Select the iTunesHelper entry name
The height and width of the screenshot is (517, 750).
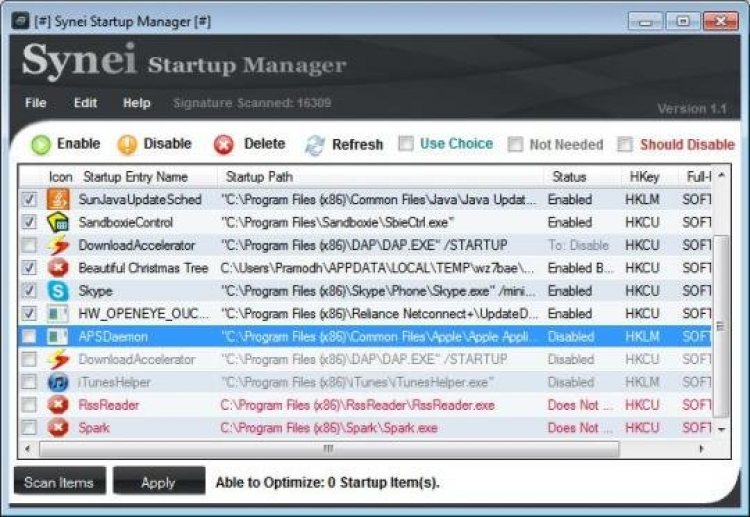tap(114, 382)
